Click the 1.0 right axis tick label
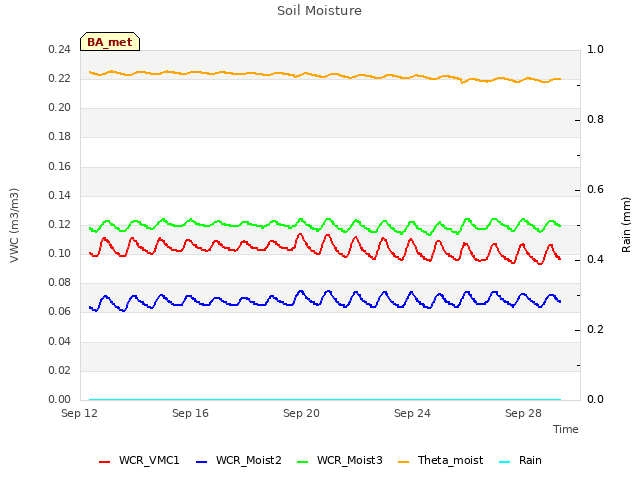Screen dimensions: 640x480 click(595, 49)
